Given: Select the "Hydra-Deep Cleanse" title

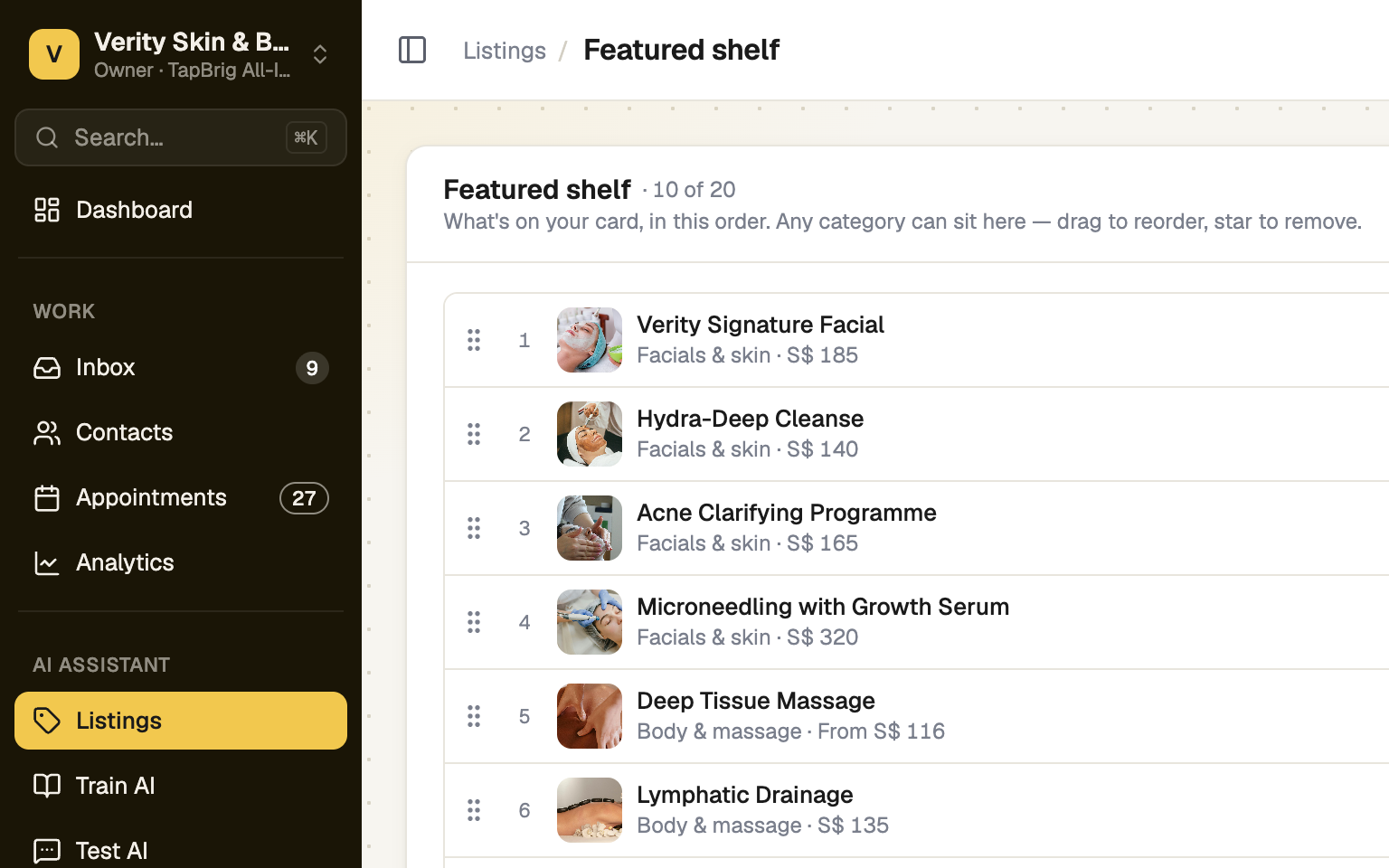Looking at the screenshot, I should point(751,419).
